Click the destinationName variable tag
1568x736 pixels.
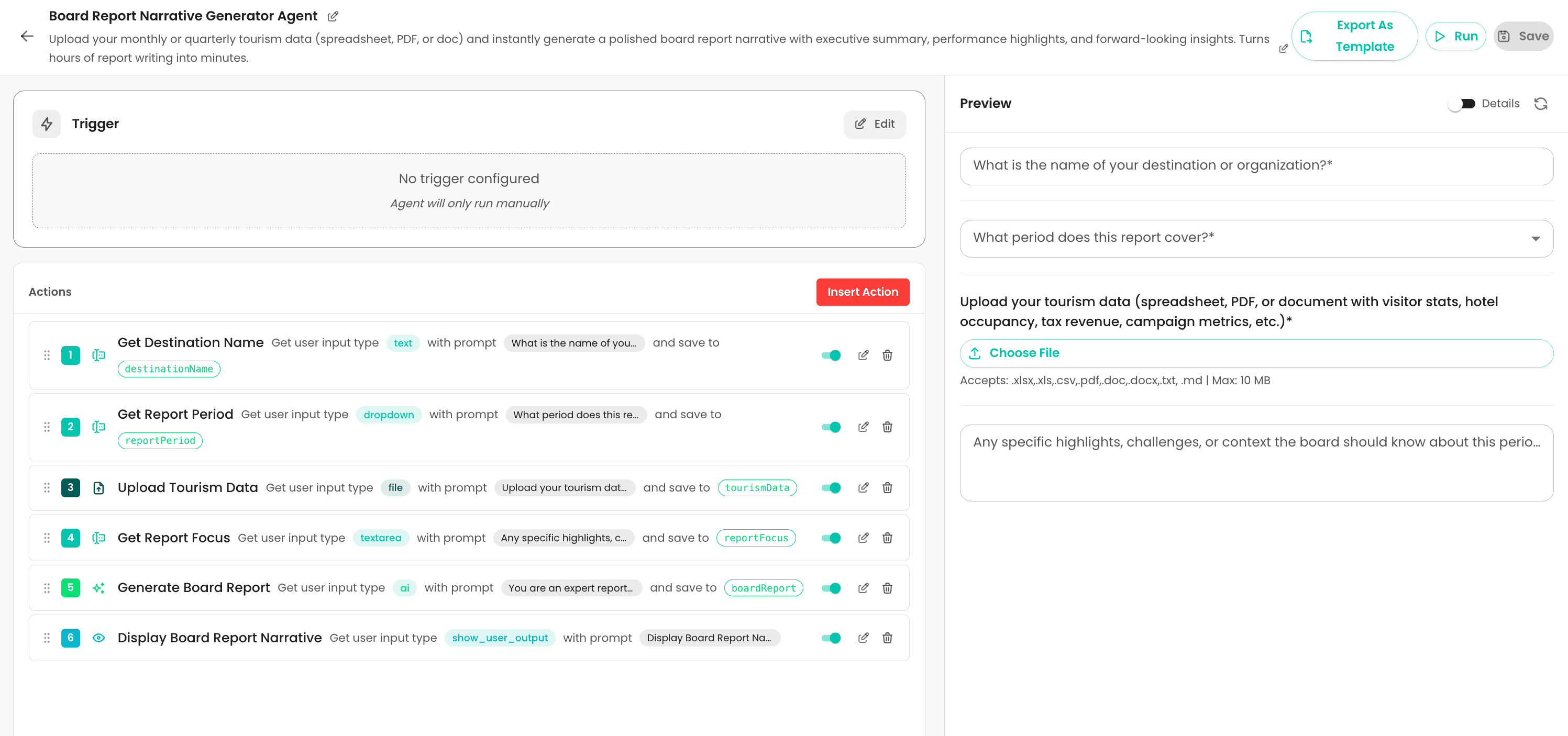(x=169, y=369)
